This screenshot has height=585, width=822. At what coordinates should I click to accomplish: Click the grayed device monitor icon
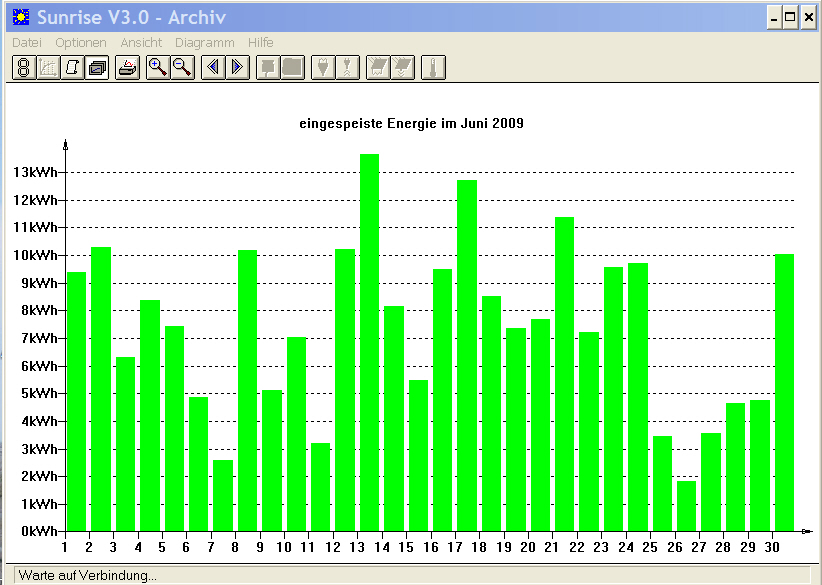pos(268,68)
